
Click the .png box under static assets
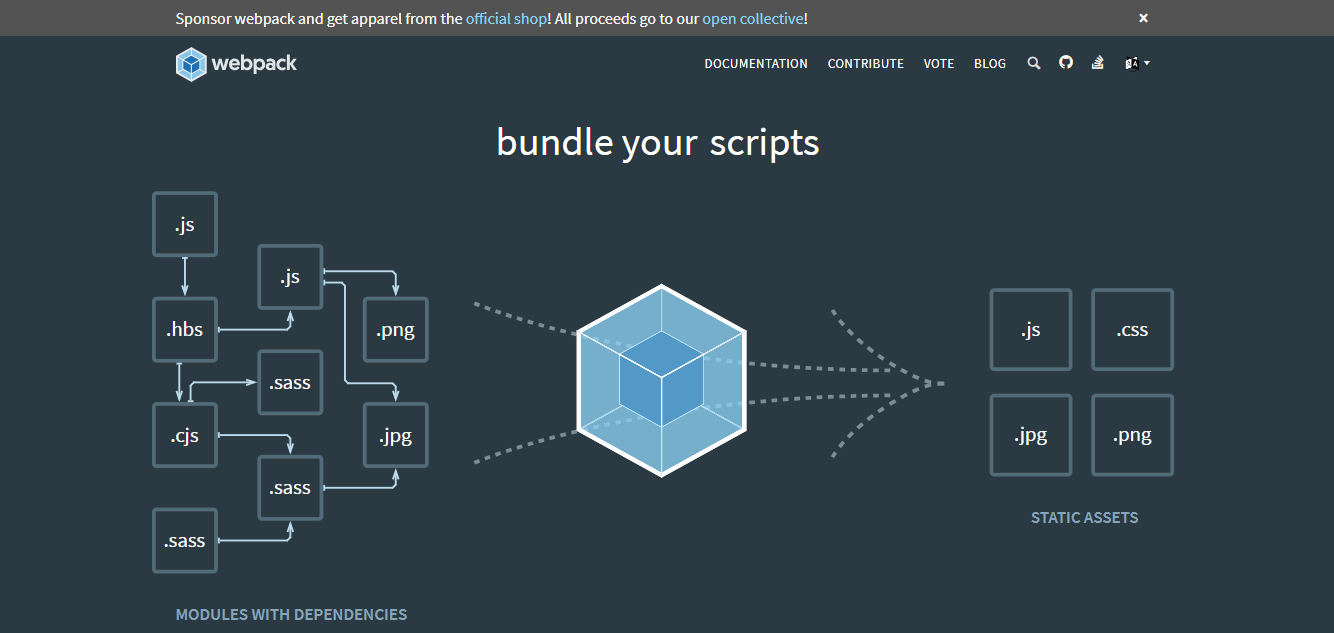[x=1132, y=435]
